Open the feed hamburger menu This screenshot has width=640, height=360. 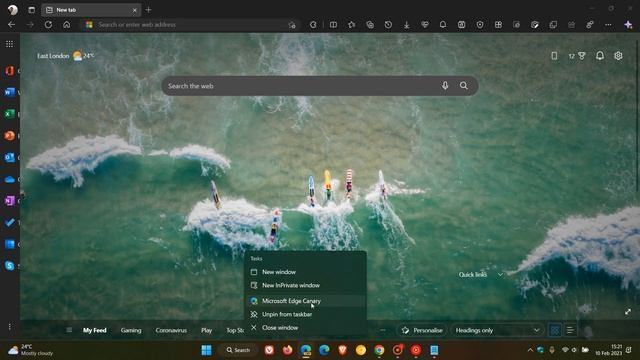pos(69,330)
